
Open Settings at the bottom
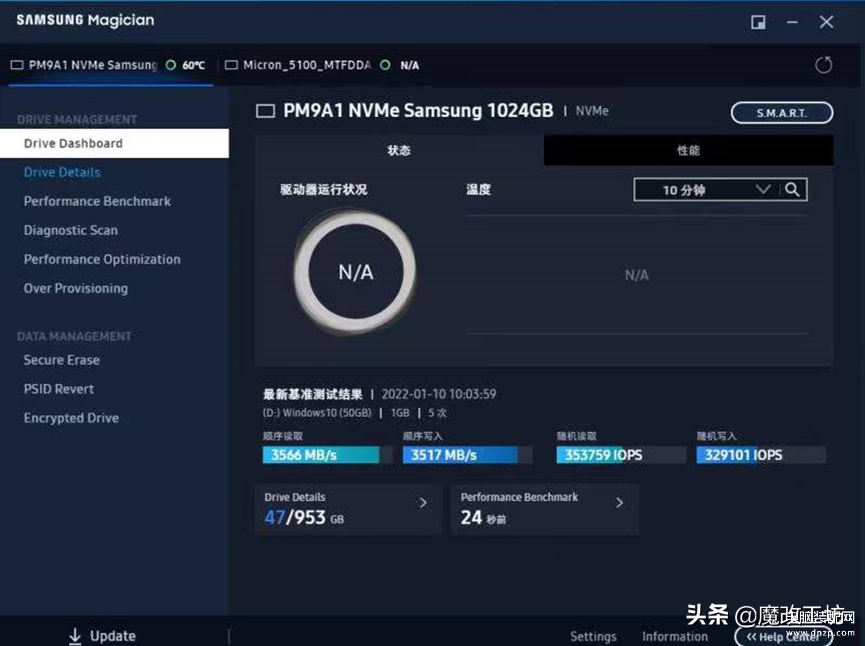[x=593, y=637]
